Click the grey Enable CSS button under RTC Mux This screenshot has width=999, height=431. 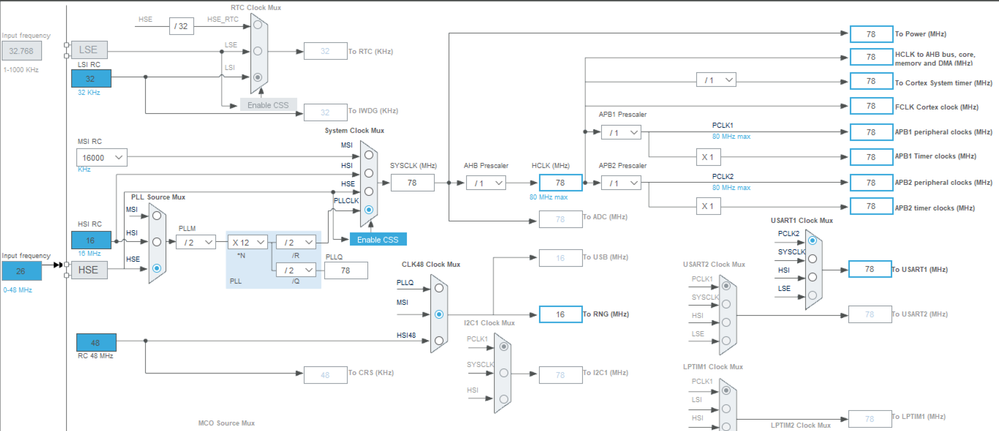(268, 105)
